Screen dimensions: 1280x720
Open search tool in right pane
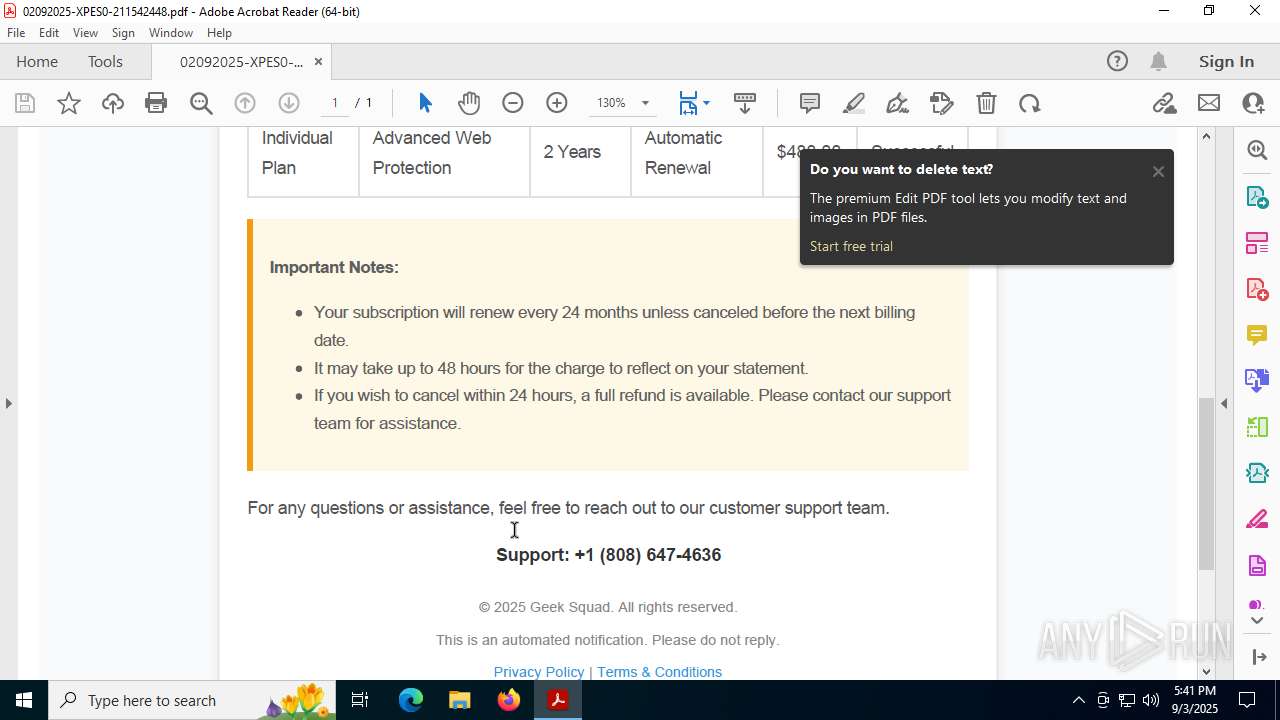1257,150
